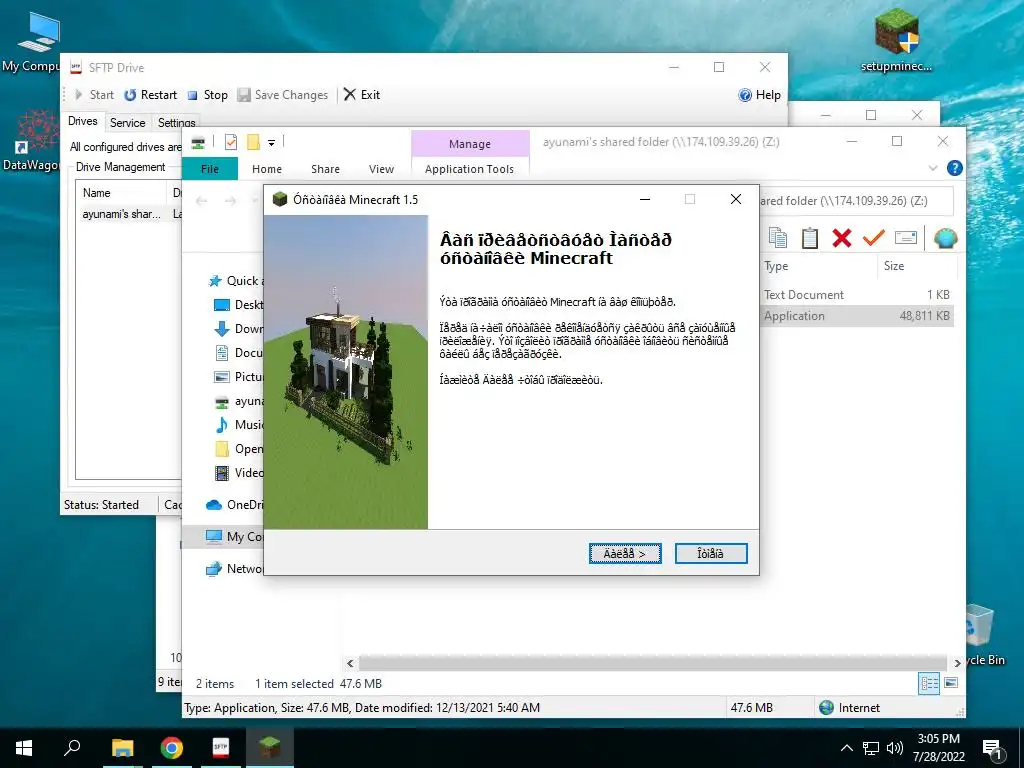Switch to Service tab in SFTP Drive
This screenshot has height=768, width=1024.
[x=127, y=122]
